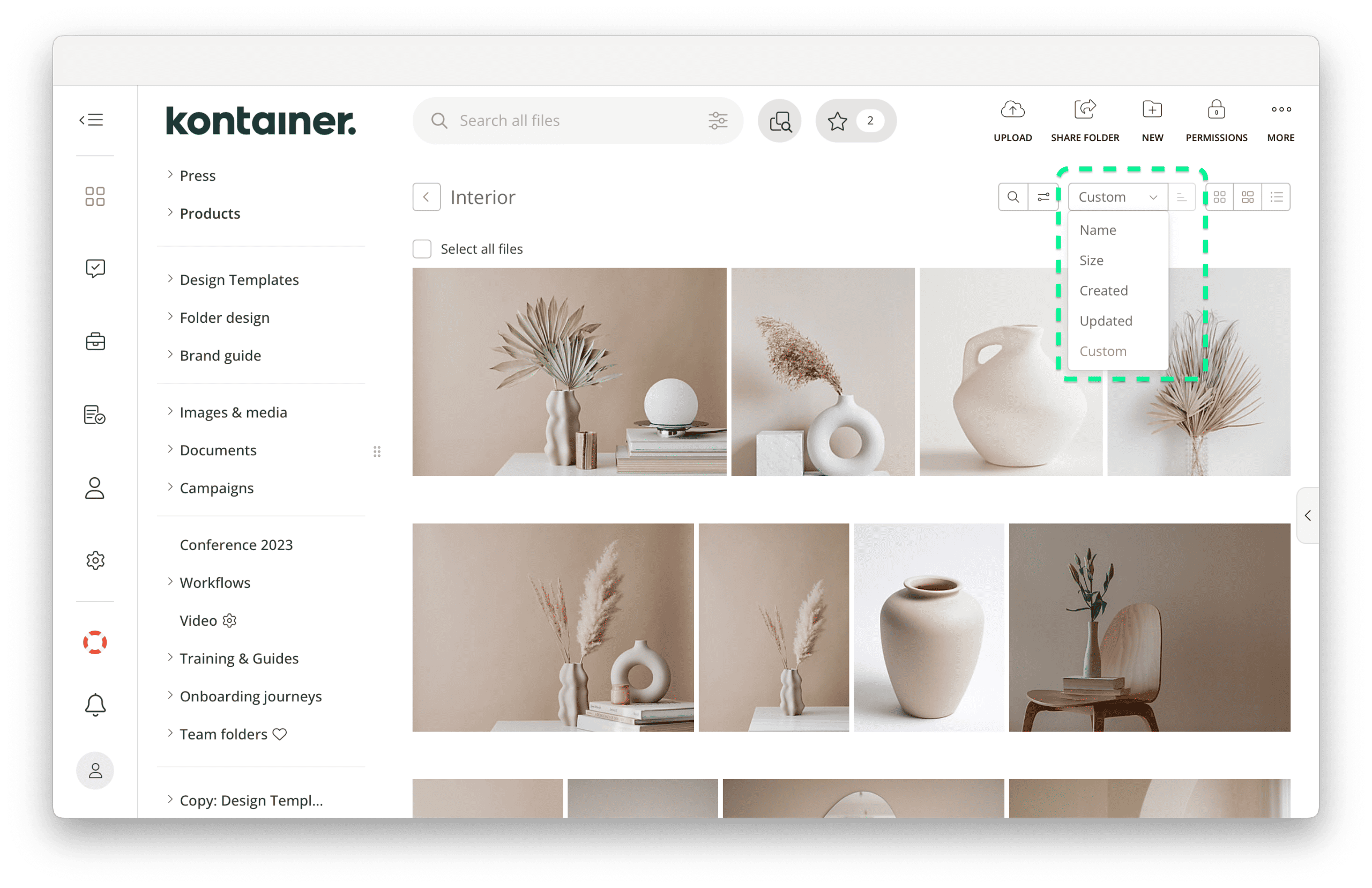
Task: Open starred files counter showing 2
Action: pyautogui.click(x=855, y=120)
